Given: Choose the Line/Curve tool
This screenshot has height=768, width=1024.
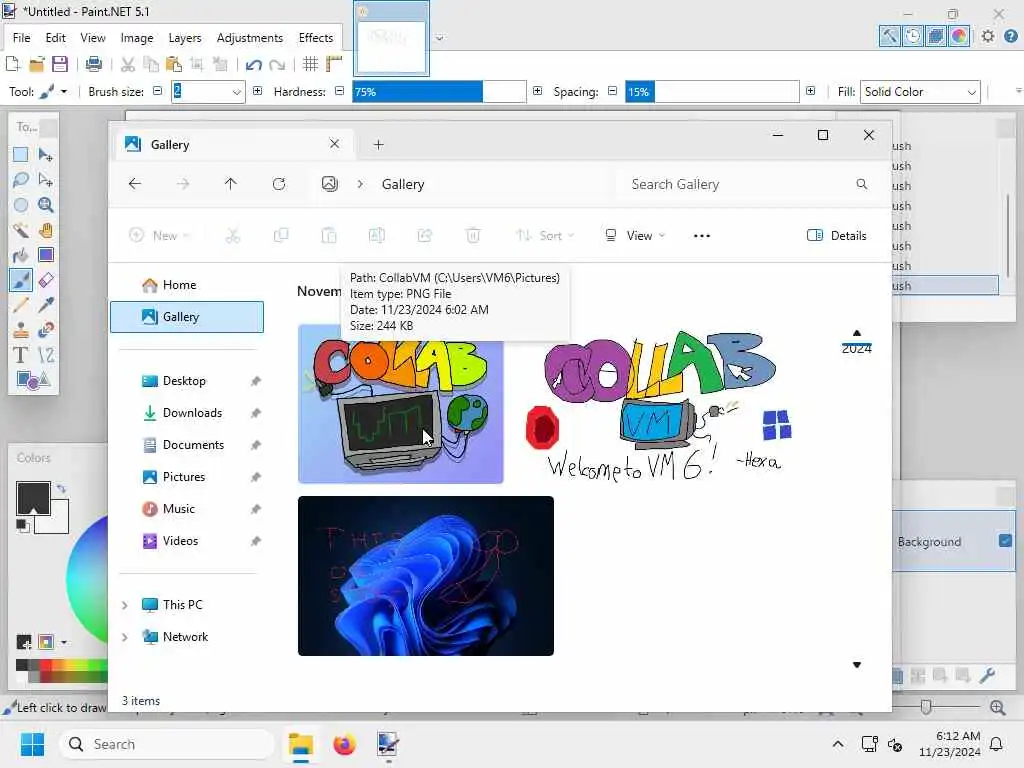Looking at the screenshot, I should 46,355.
